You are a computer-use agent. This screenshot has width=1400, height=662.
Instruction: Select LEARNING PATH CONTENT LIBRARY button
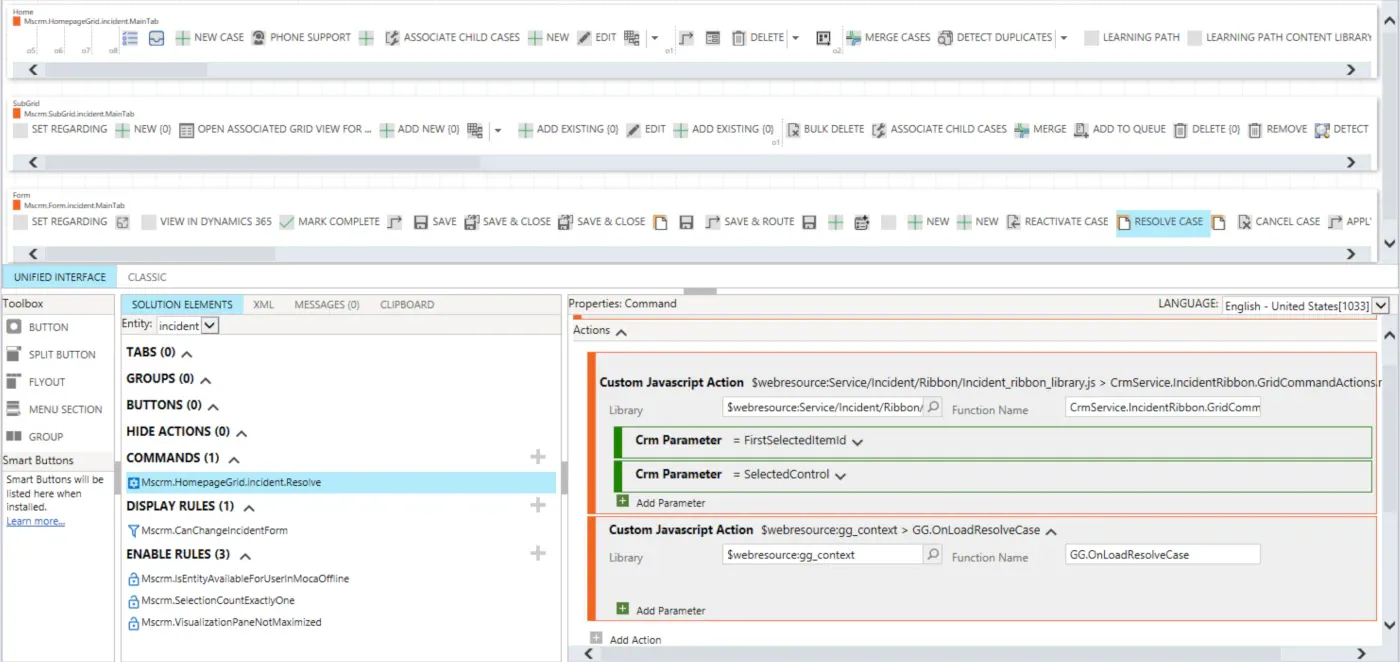coord(1280,38)
